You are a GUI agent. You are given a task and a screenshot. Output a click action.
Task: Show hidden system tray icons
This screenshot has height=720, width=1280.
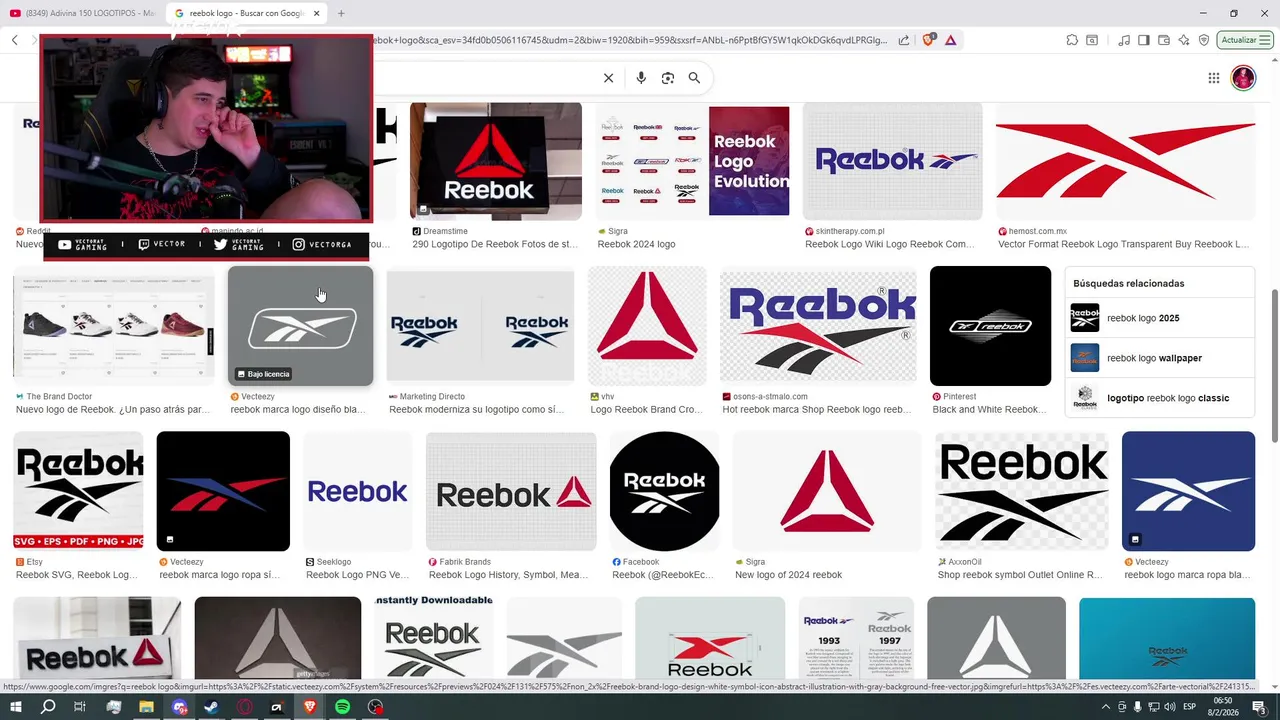coord(1107,707)
